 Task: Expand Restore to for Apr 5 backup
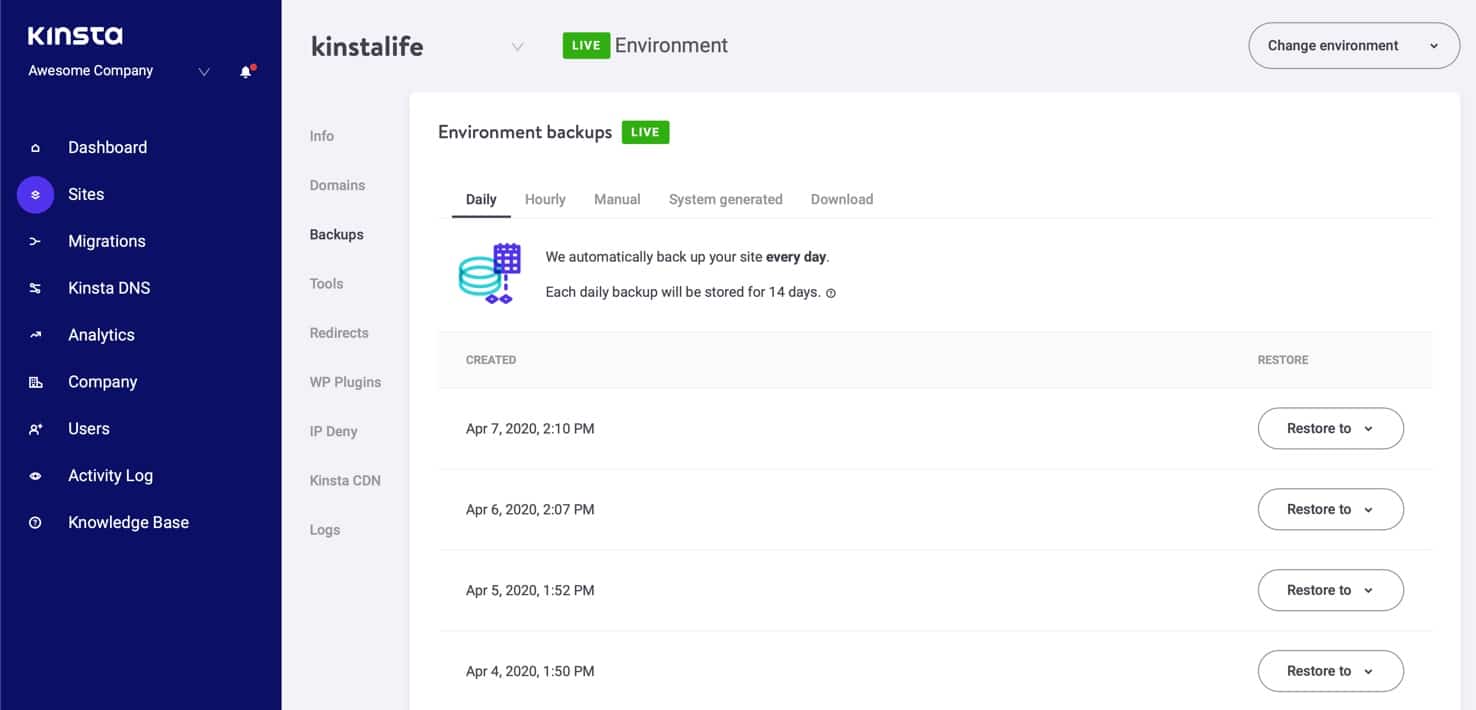[1329, 590]
